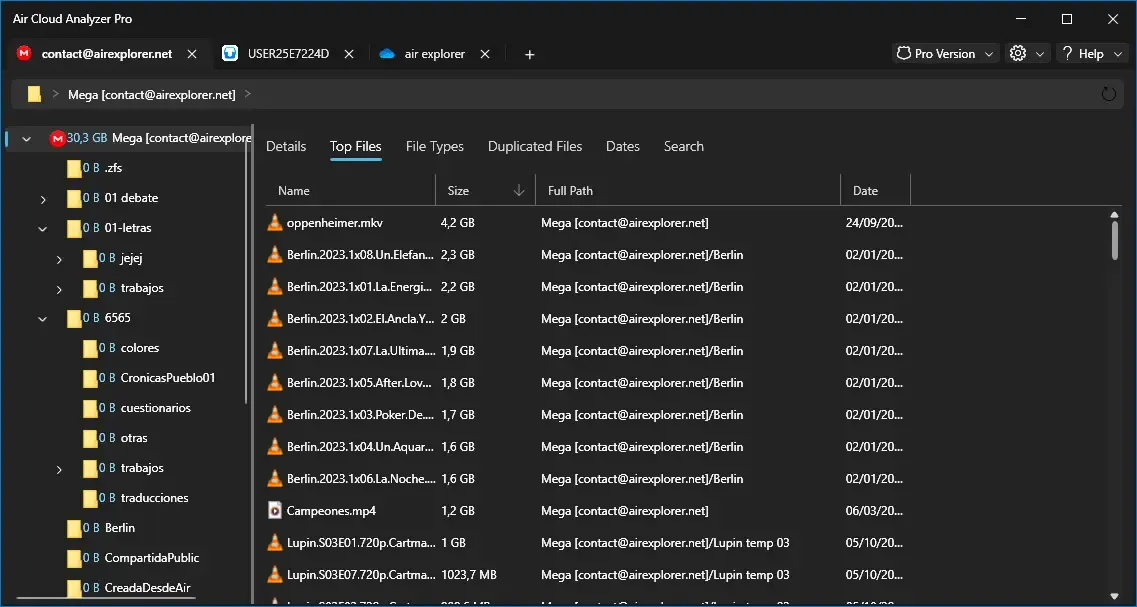Screen dimensions: 1137x607
Task: Click VLC icon for Berlin.2023.1x08 file
Action: click(275, 255)
